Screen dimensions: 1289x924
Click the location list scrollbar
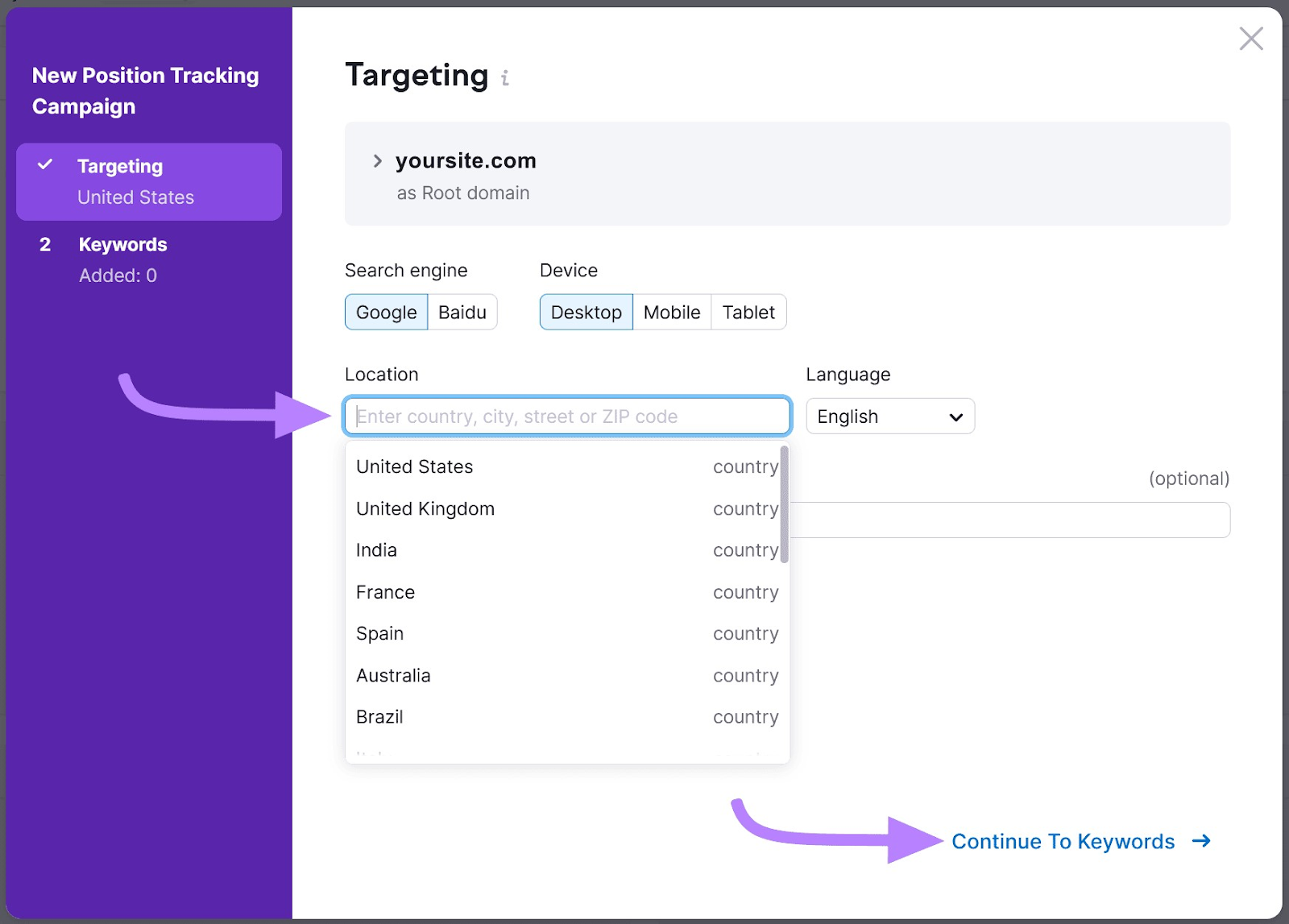tap(784, 505)
